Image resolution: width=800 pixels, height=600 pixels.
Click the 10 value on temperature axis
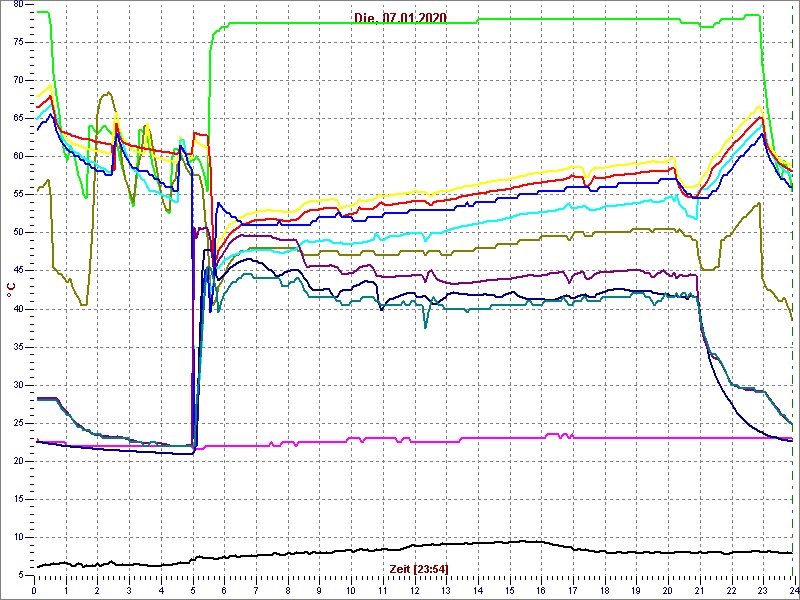(x=18, y=537)
